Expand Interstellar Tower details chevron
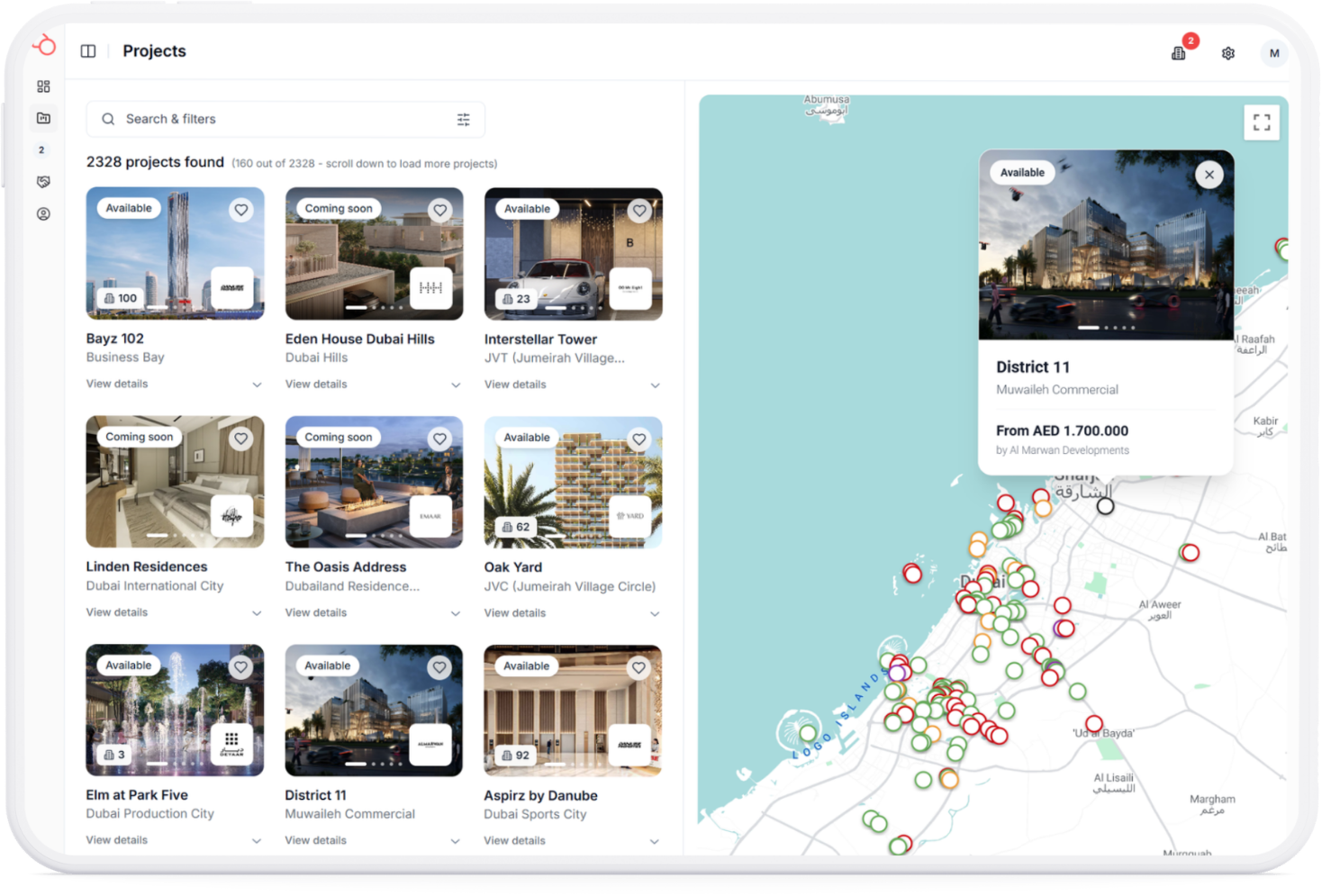 655,385
